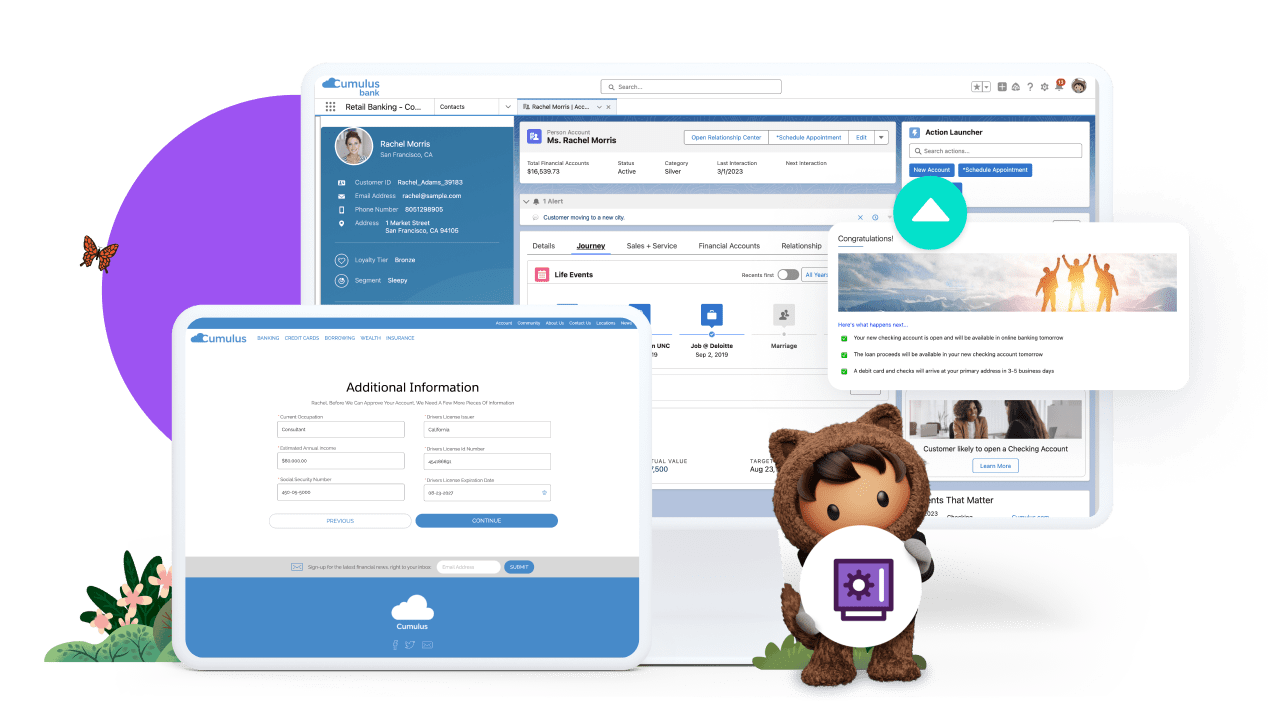Dismiss the Customer moving to a new city alert
The height and width of the screenshot is (714, 1268).
[x=861, y=217]
